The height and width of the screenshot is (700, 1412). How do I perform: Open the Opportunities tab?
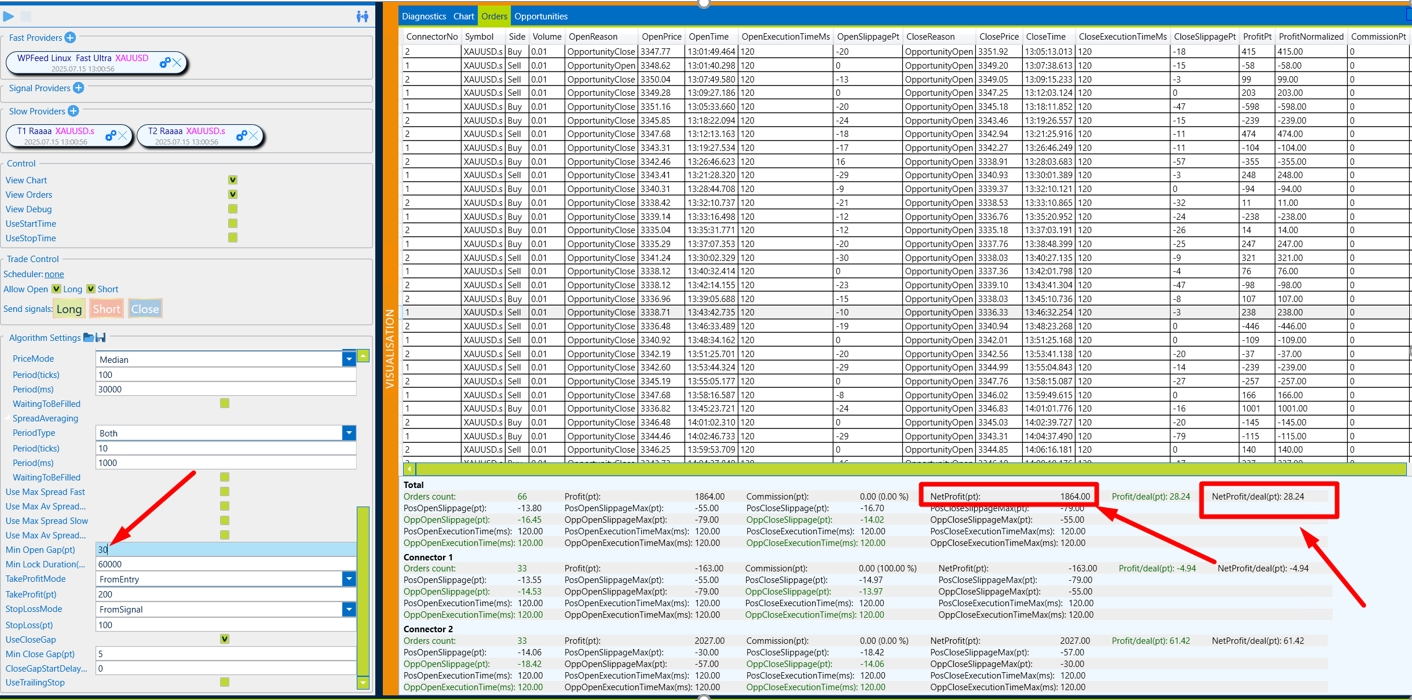click(x=541, y=16)
